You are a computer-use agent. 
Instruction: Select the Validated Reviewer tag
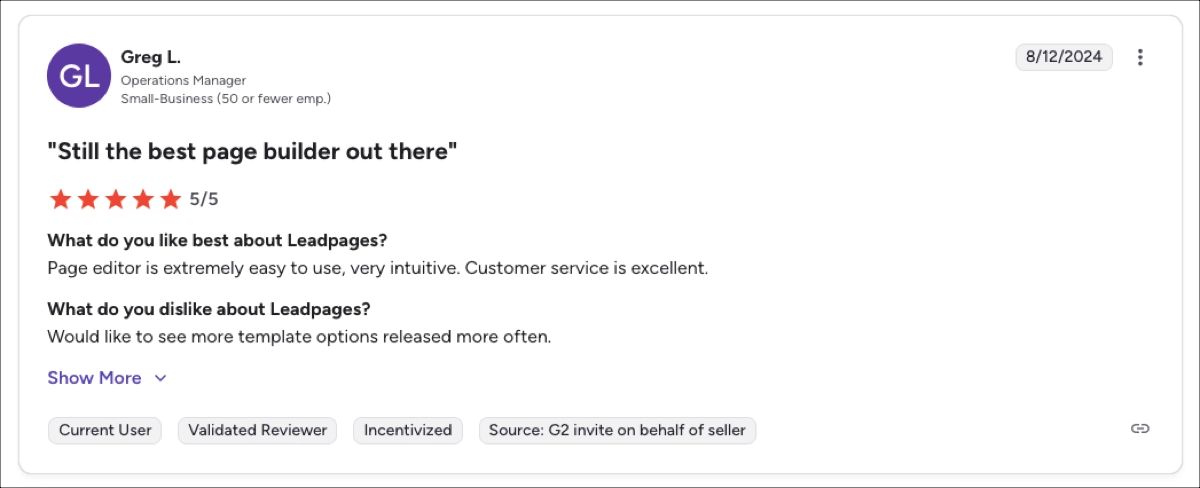click(257, 430)
